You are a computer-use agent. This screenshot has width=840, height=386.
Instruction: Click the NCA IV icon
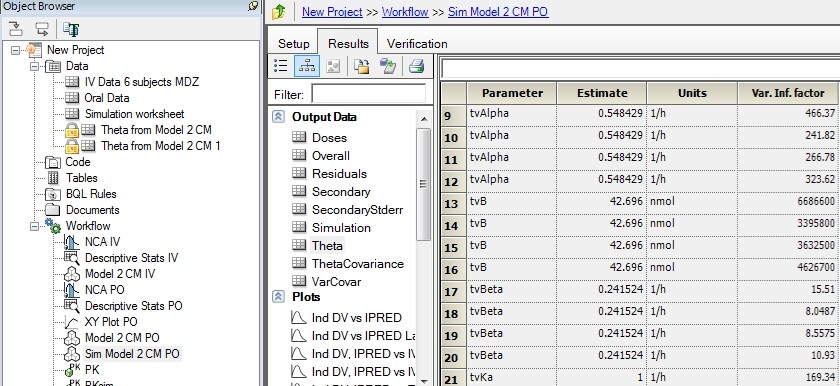coord(72,242)
